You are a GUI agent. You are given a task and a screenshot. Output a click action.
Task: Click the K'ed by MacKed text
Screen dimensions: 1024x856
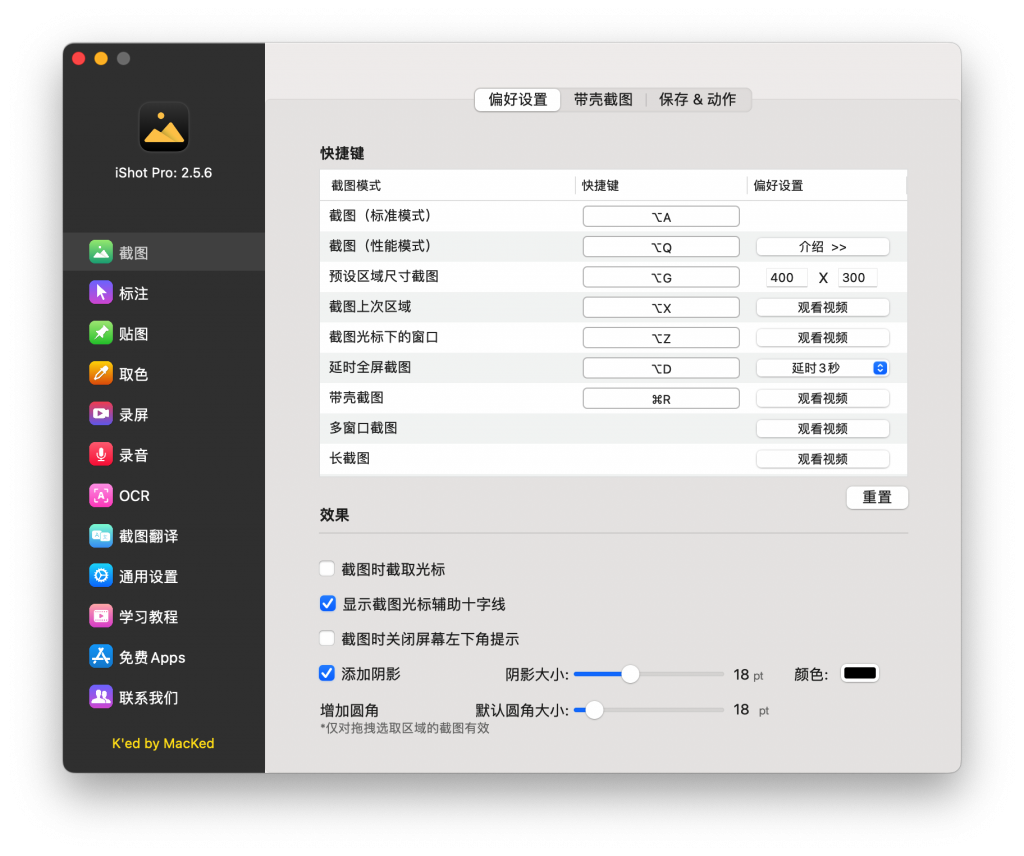(x=163, y=743)
